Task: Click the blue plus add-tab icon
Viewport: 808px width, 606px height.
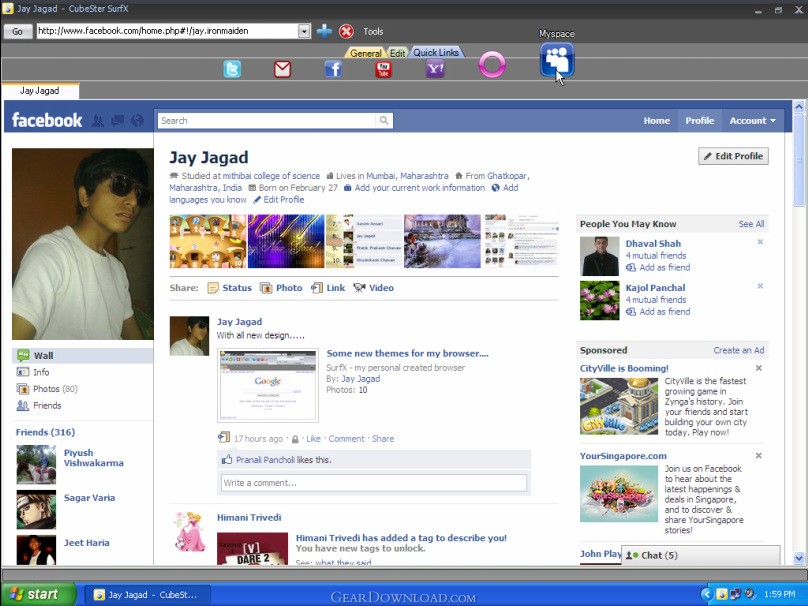Action: pyautogui.click(x=324, y=31)
